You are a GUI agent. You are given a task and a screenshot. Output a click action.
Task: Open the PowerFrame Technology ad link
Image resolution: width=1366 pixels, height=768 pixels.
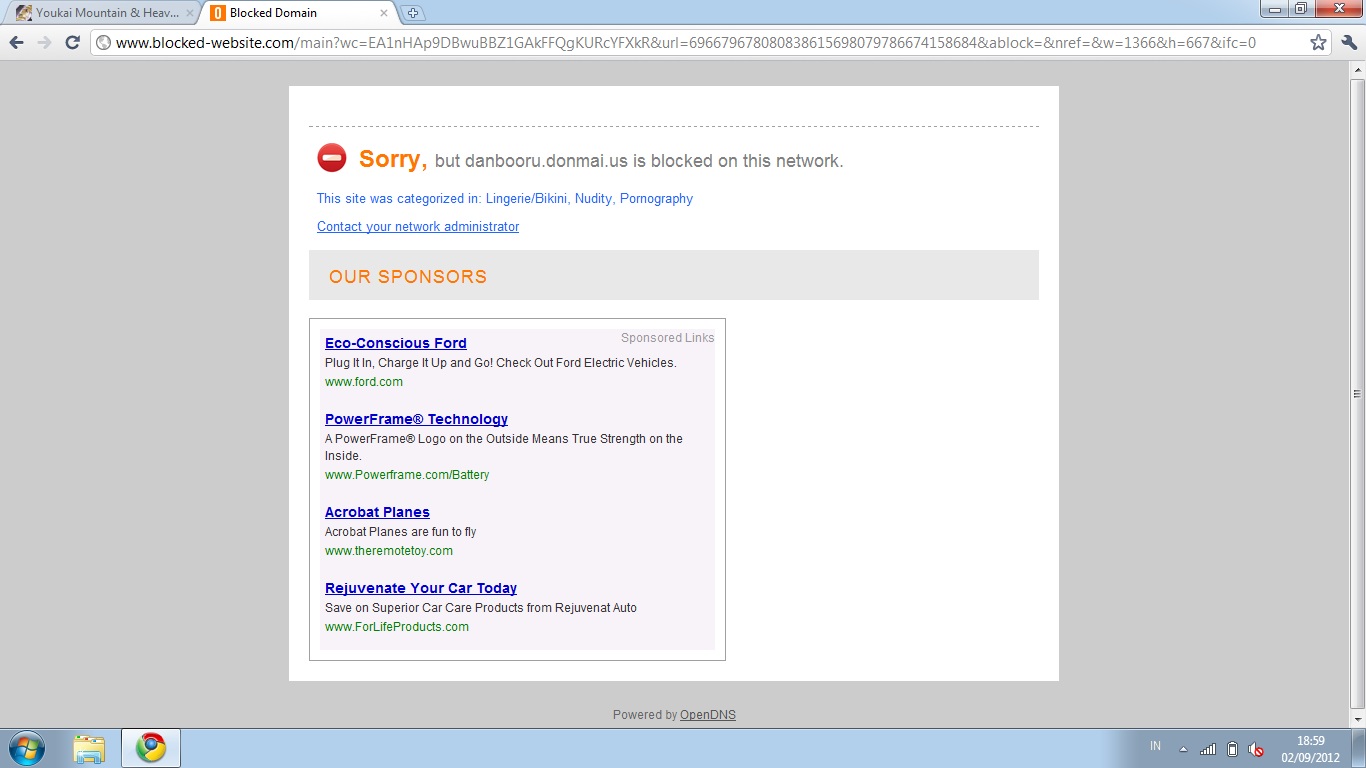[416, 419]
